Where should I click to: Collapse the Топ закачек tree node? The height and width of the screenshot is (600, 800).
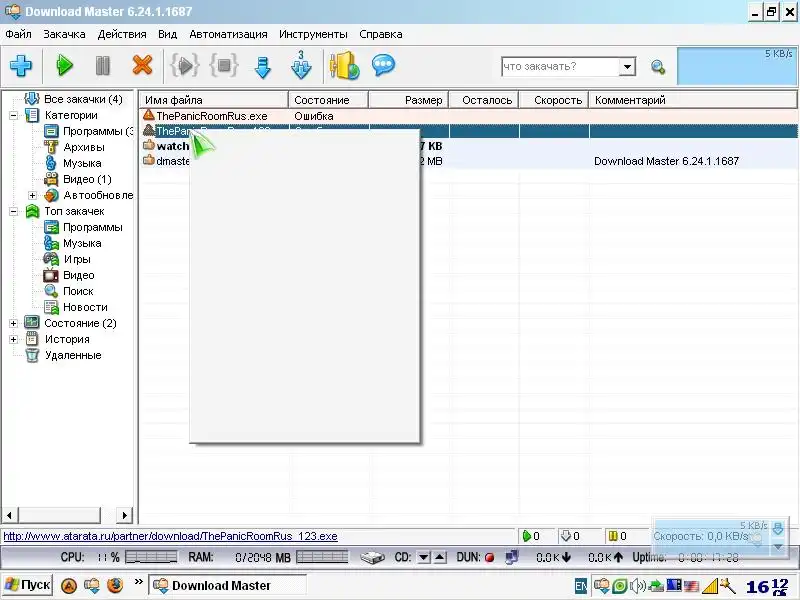(x=14, y=211)
